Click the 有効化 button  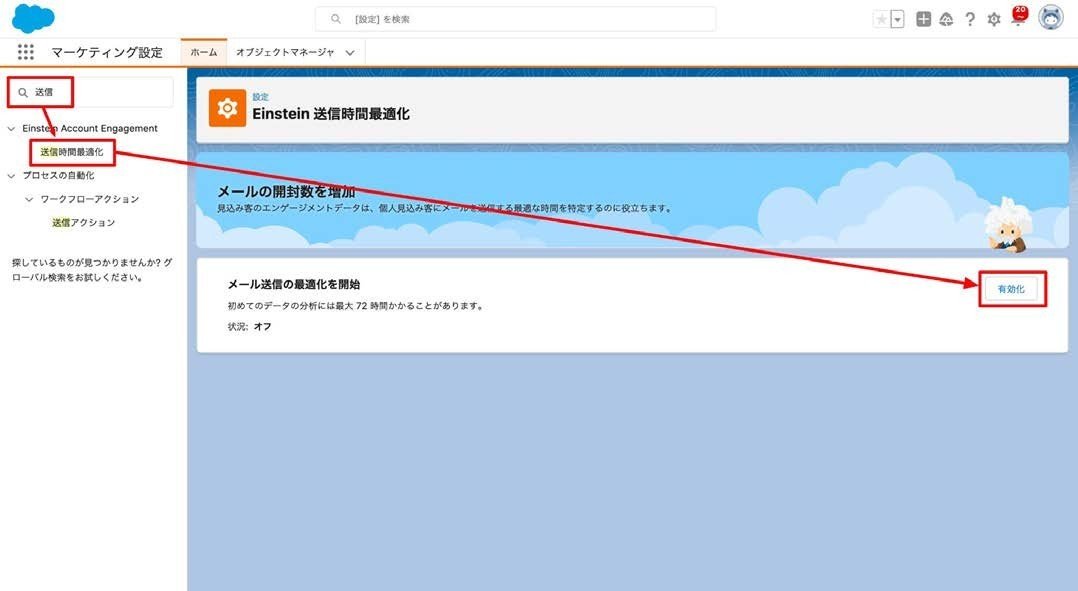[x=1011, y=289]
